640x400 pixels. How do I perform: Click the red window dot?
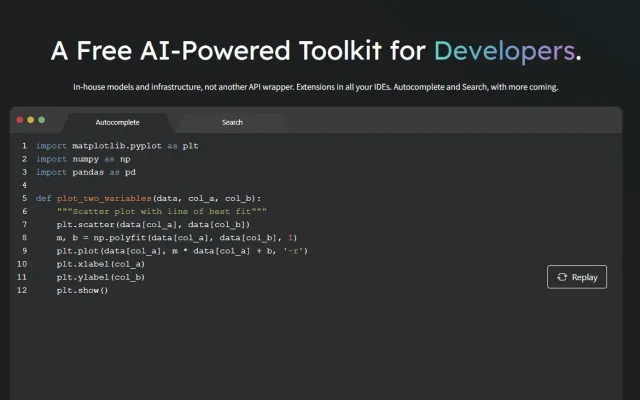click(x=20, y=120)
